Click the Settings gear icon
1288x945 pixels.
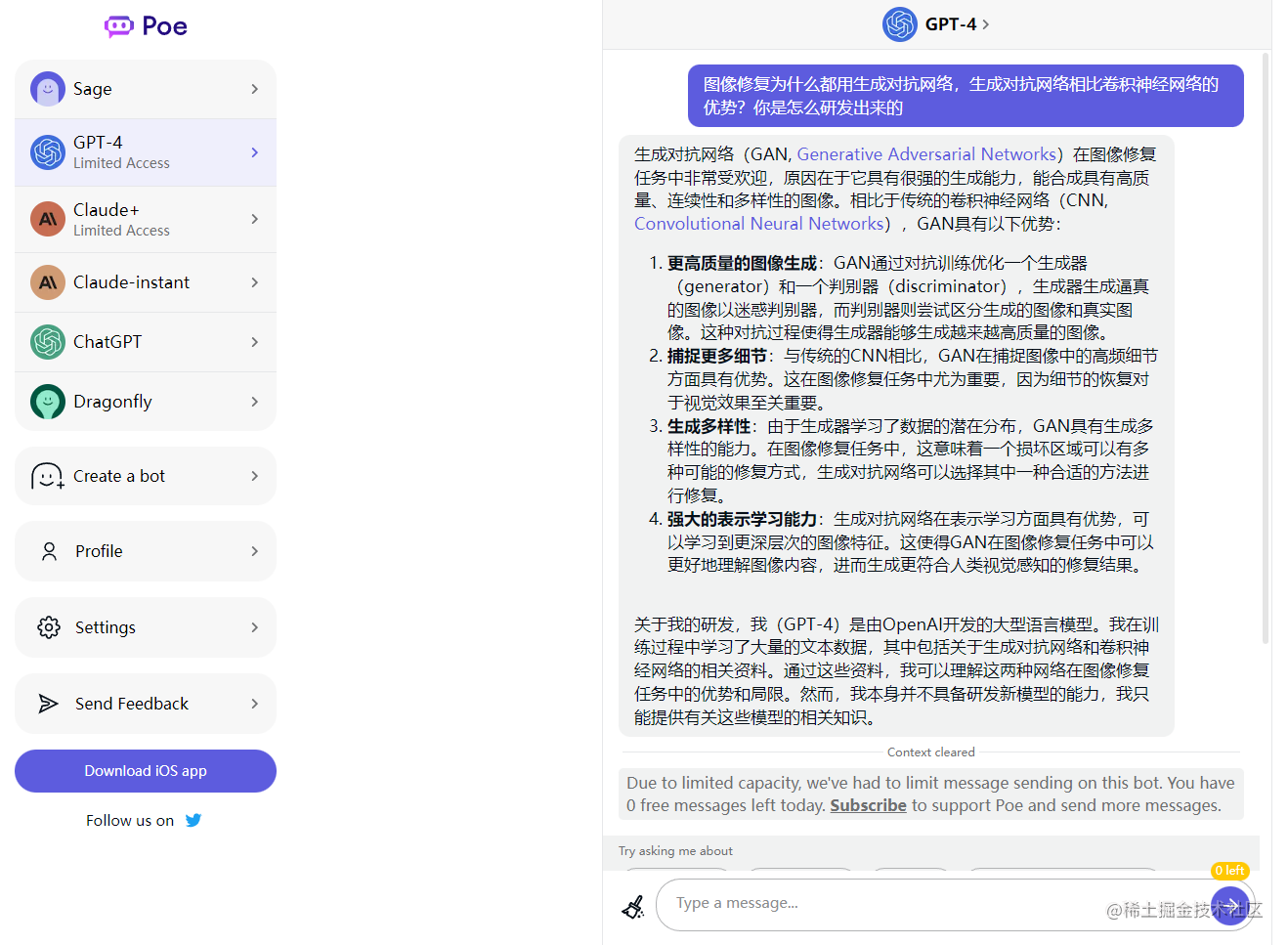pos(49,627)
